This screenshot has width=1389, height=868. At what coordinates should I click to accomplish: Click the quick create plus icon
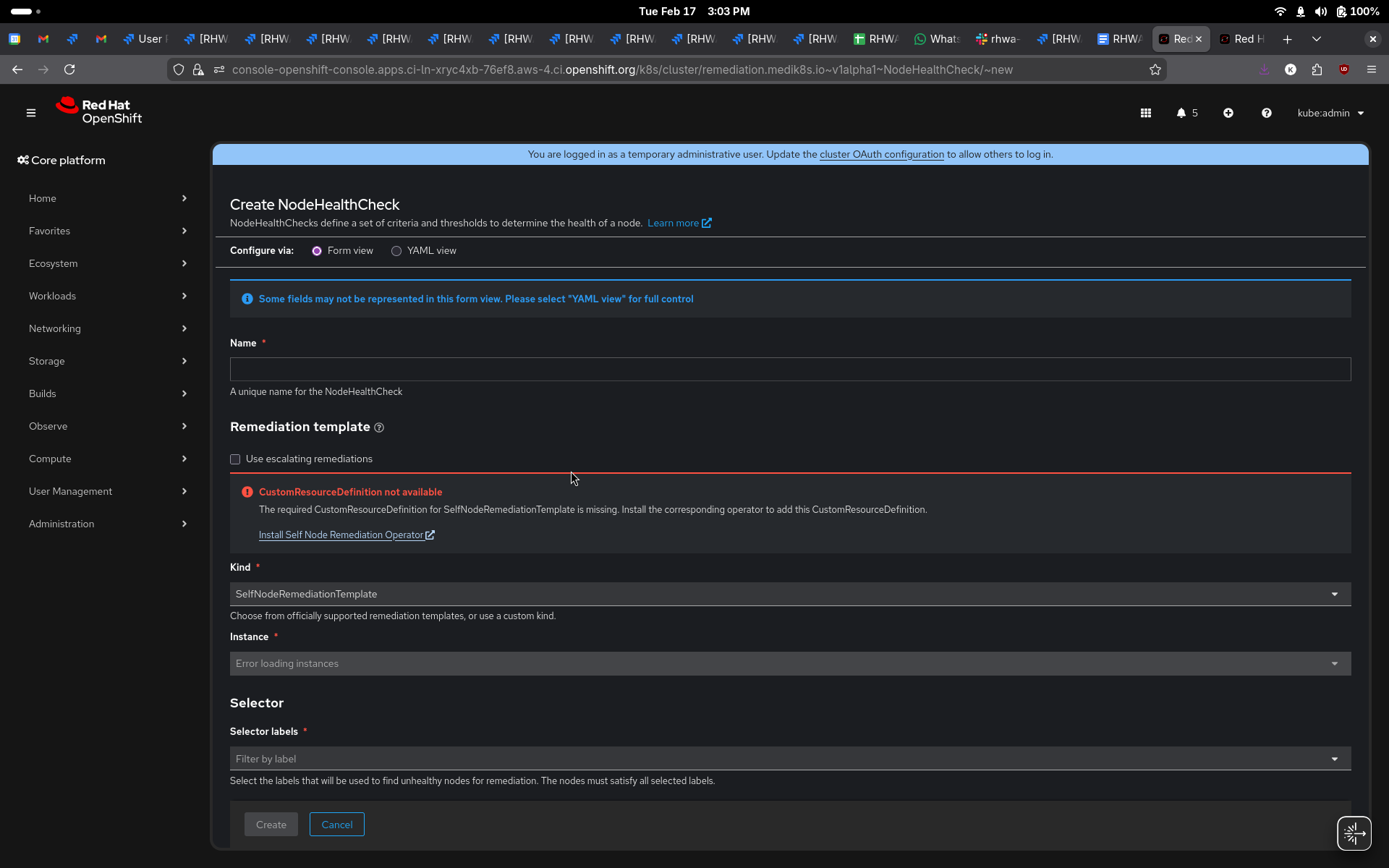pyautogui.click(x=1228, y=113)
